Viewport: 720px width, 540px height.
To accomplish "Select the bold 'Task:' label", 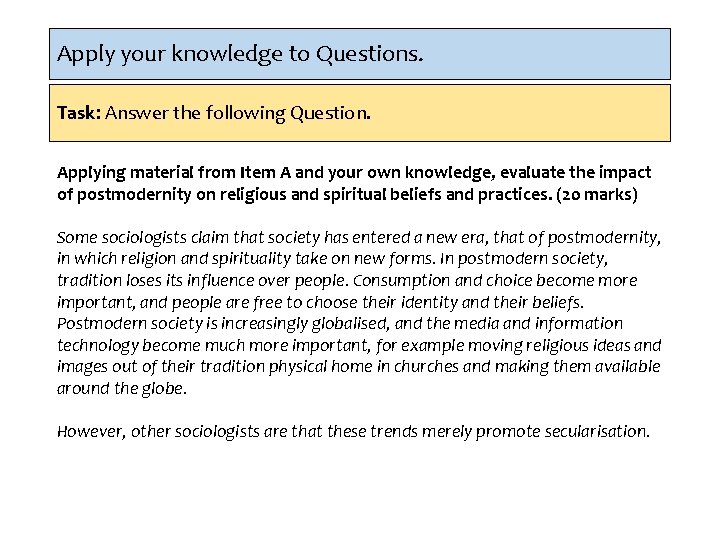I will [x=79, y=112].
